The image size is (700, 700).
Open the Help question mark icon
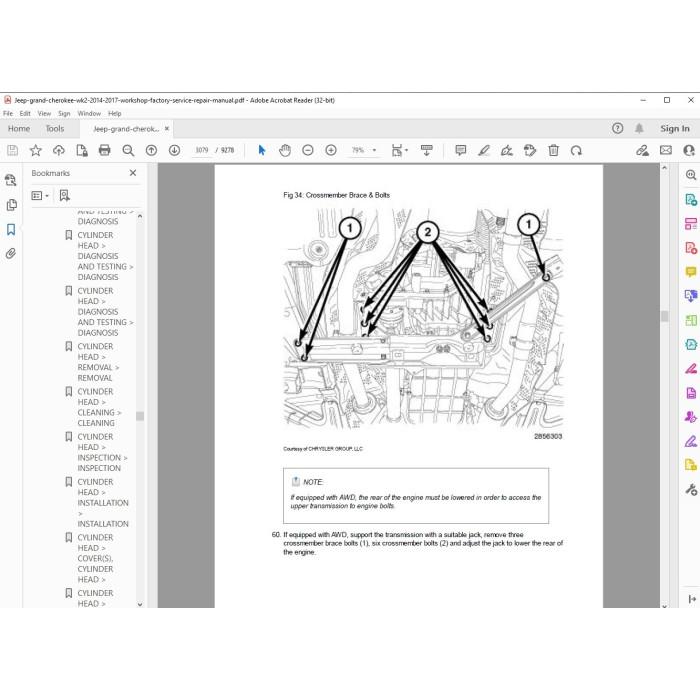point(617,129)
